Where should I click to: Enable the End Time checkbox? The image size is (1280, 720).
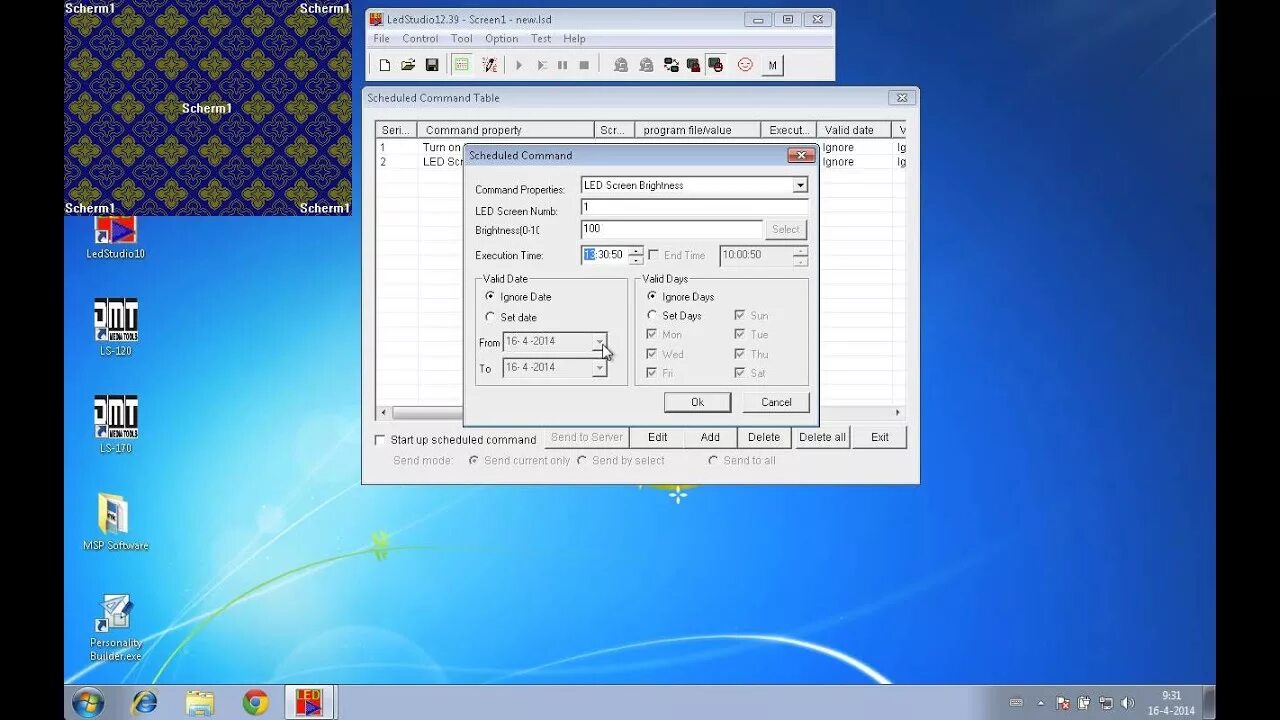pyautogui.click(x=653, y=255)
